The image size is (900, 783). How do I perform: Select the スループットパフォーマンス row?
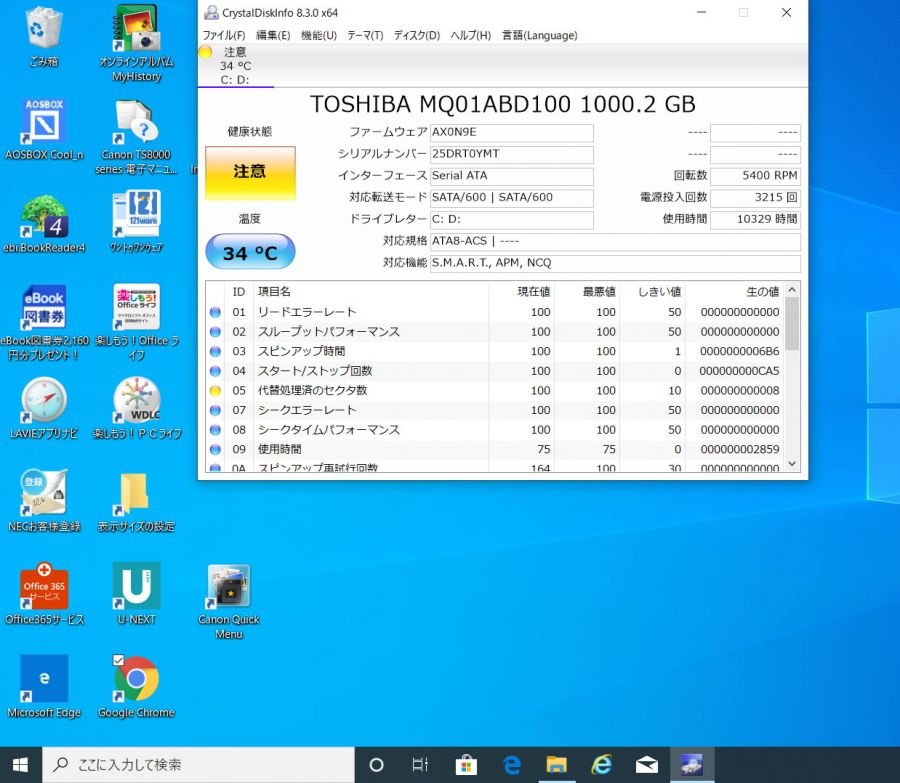(495, 332)
